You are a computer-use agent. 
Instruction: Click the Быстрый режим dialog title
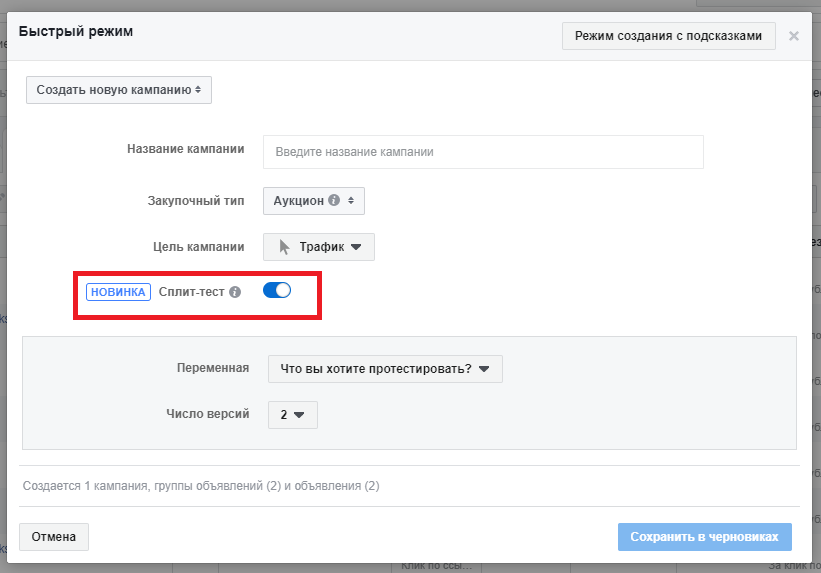(76, 31)
